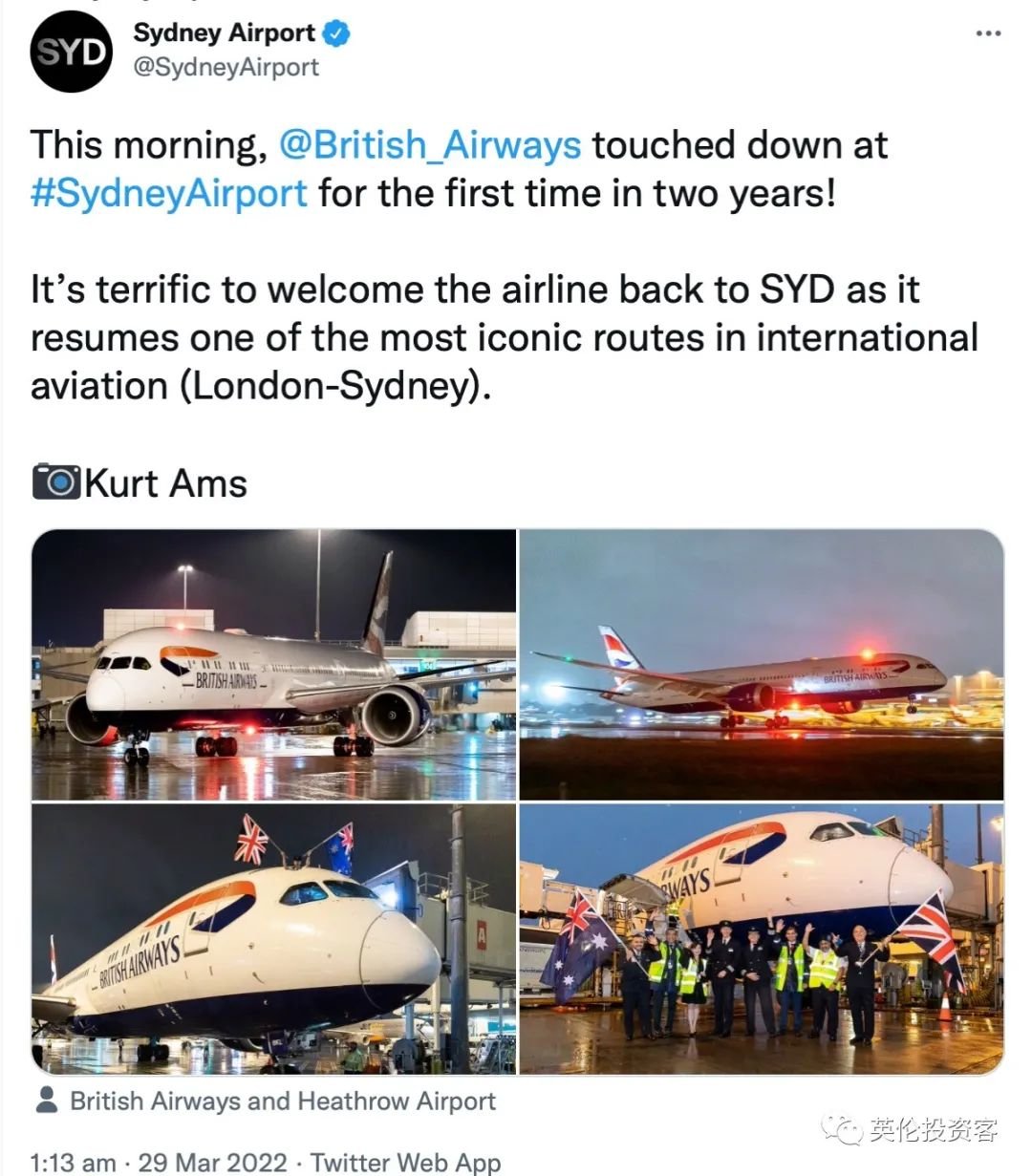Screen dimensions: 1032x1176
Task: Open the tweet's three-dot more menu
Action: pos(988,33)
